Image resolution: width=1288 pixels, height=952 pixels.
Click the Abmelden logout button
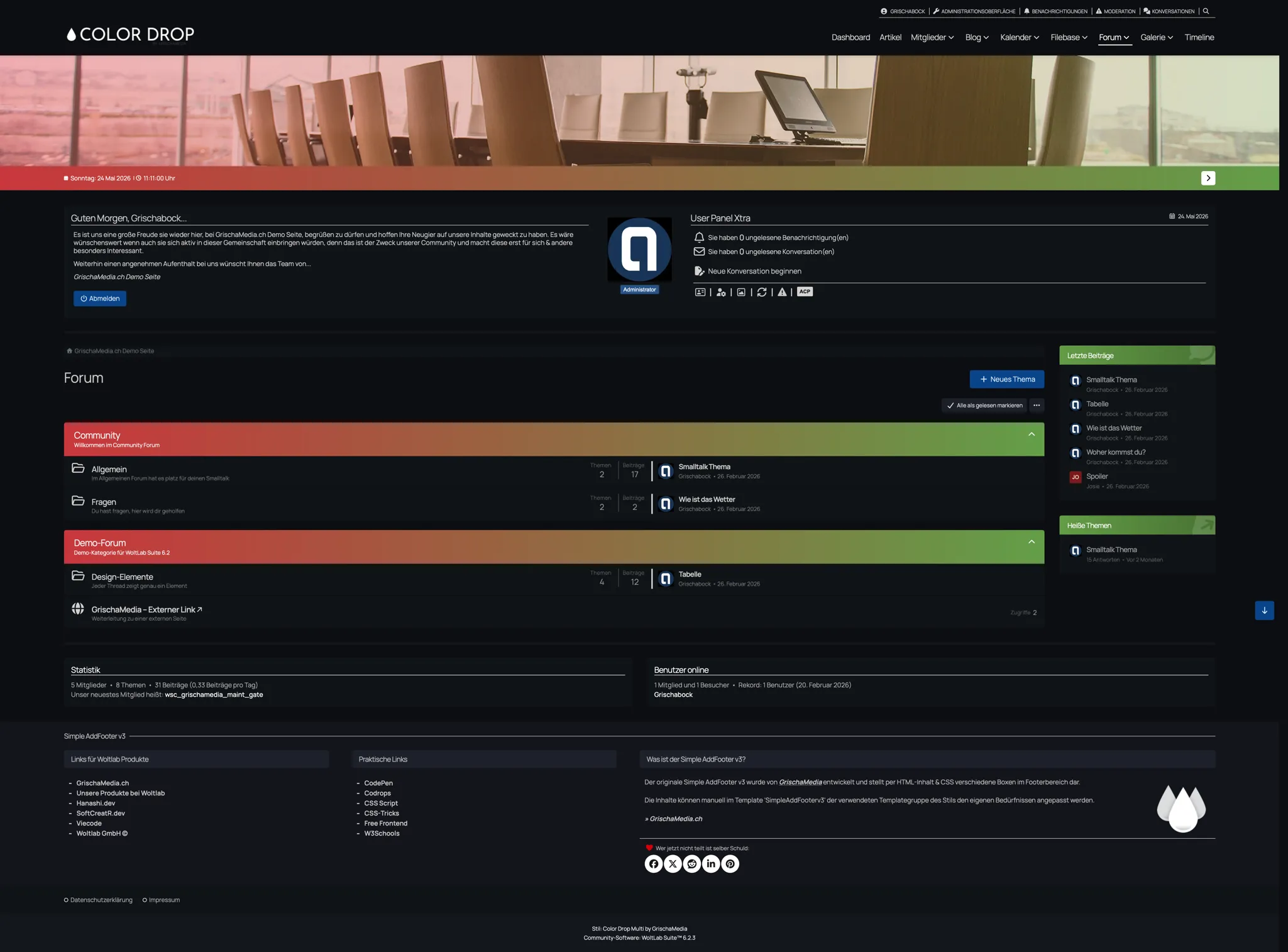click(100, 298)
